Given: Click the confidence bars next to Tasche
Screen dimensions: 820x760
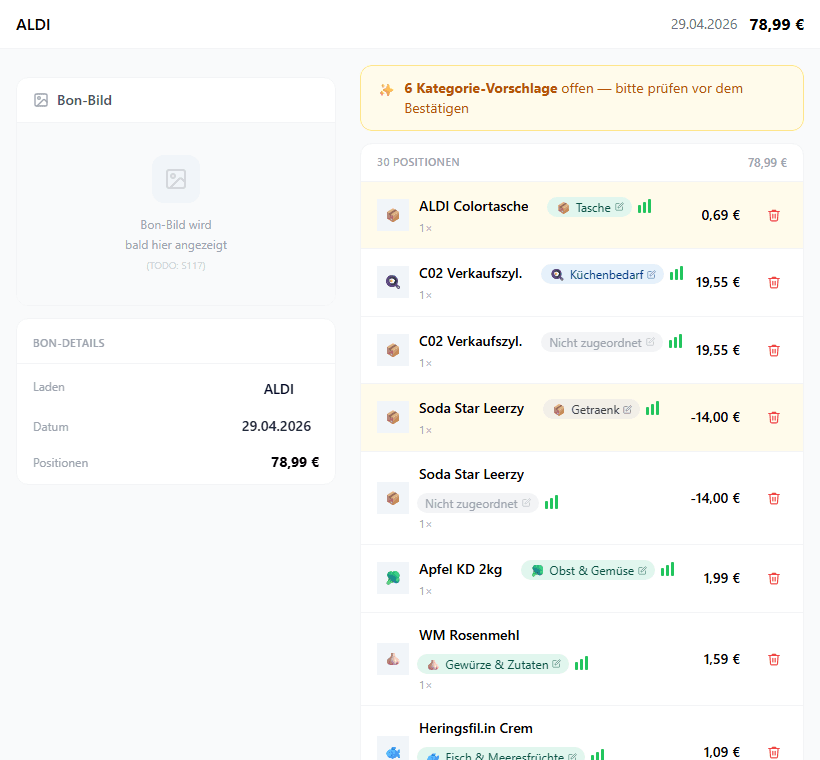Looking at the screenshot, I should [x=644, y=206].
